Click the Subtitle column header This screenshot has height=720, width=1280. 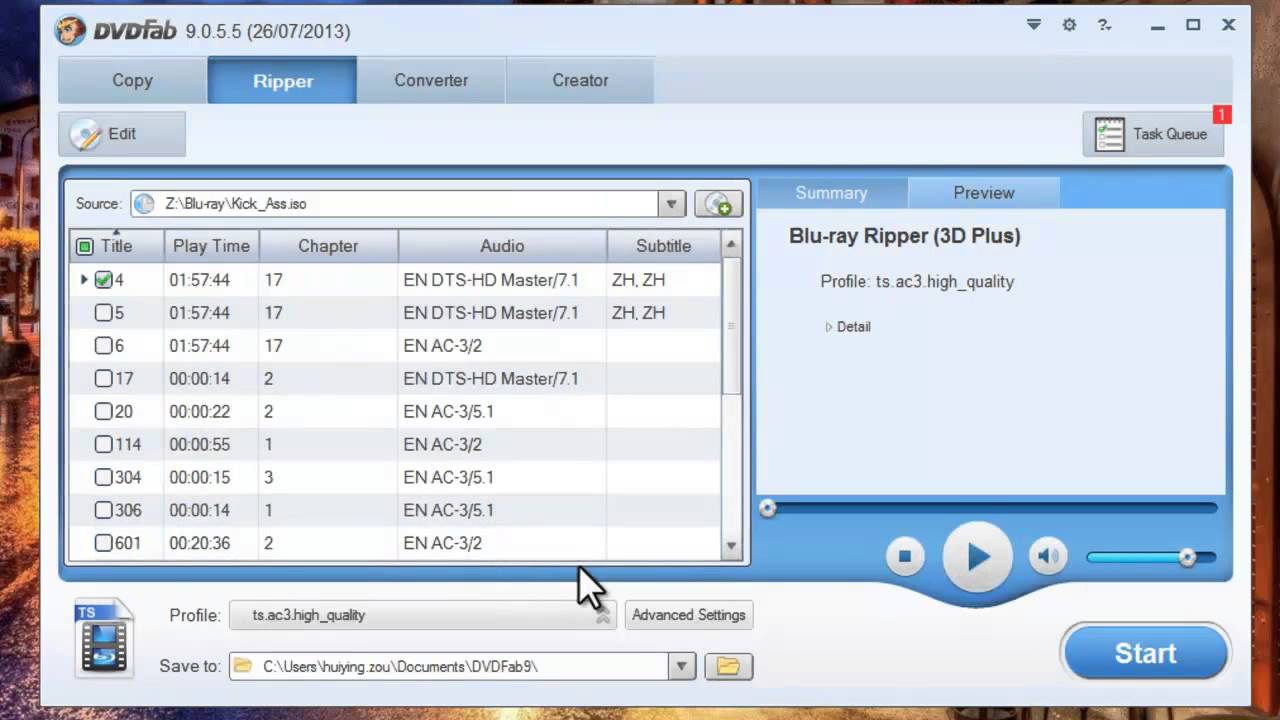click(x=663, y=246)
